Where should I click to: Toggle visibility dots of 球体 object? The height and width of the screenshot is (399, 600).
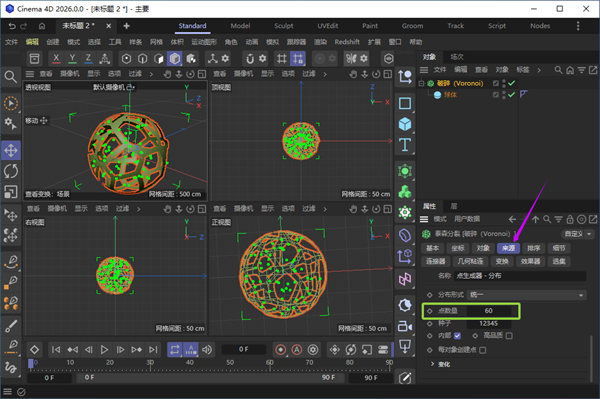[x=504, y=94]
